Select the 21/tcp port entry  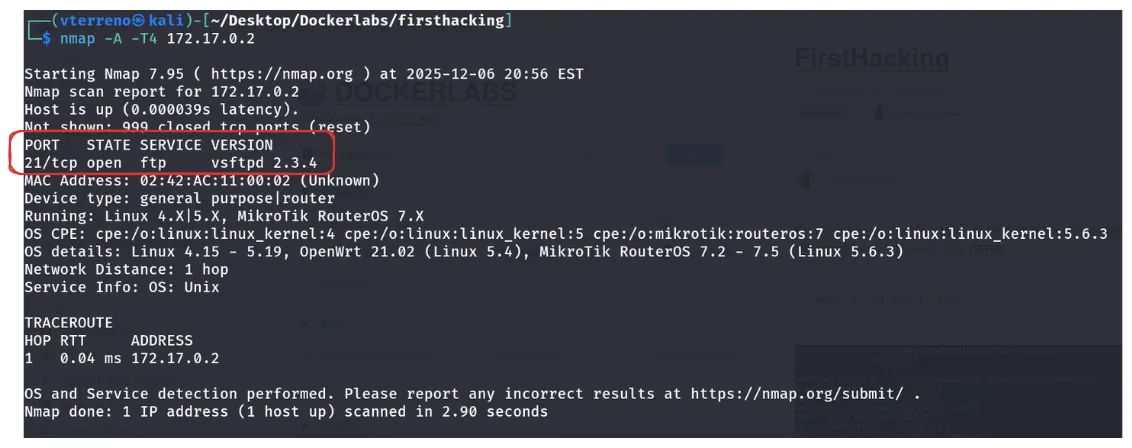point(51,163)
